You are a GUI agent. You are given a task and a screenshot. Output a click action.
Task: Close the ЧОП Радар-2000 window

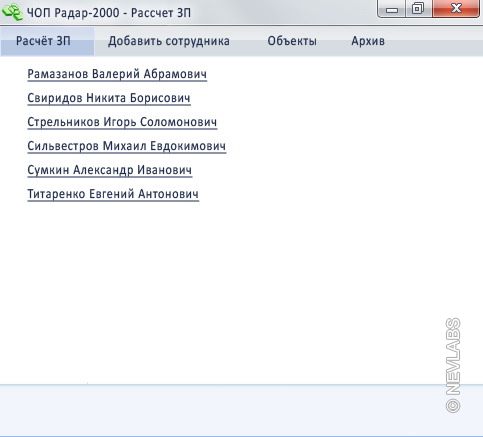456,9
